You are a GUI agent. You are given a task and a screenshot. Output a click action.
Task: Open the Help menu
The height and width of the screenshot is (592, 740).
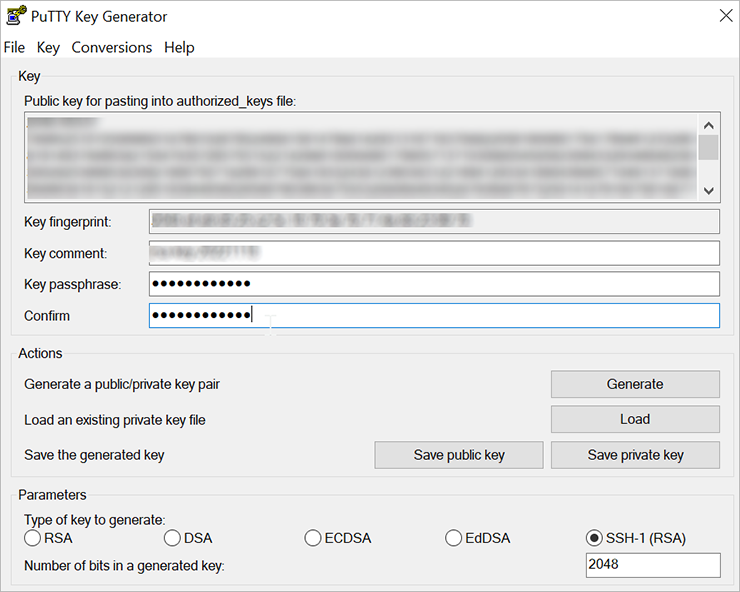(x=179, y=48)
